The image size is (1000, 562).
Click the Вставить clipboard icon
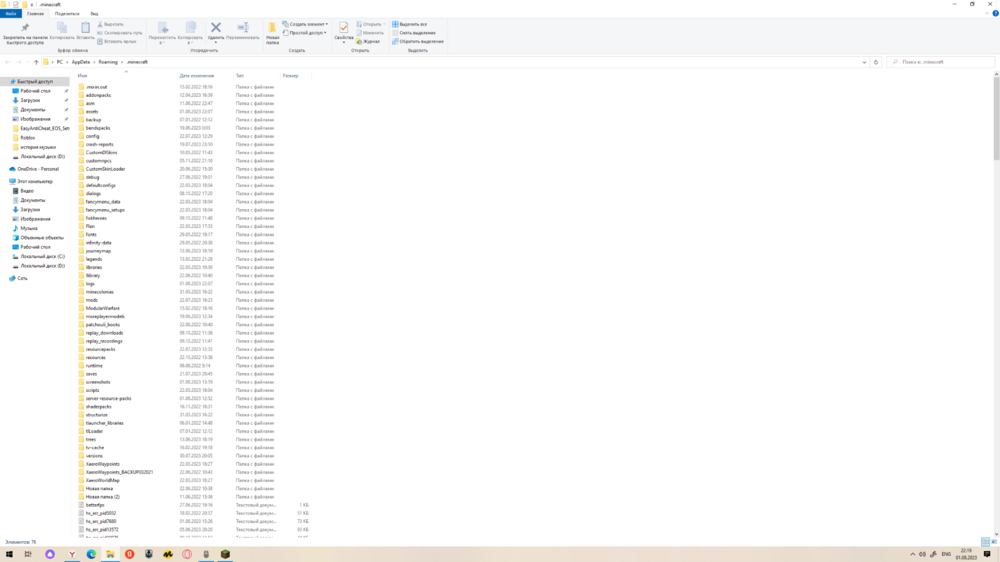click(85, 28)
